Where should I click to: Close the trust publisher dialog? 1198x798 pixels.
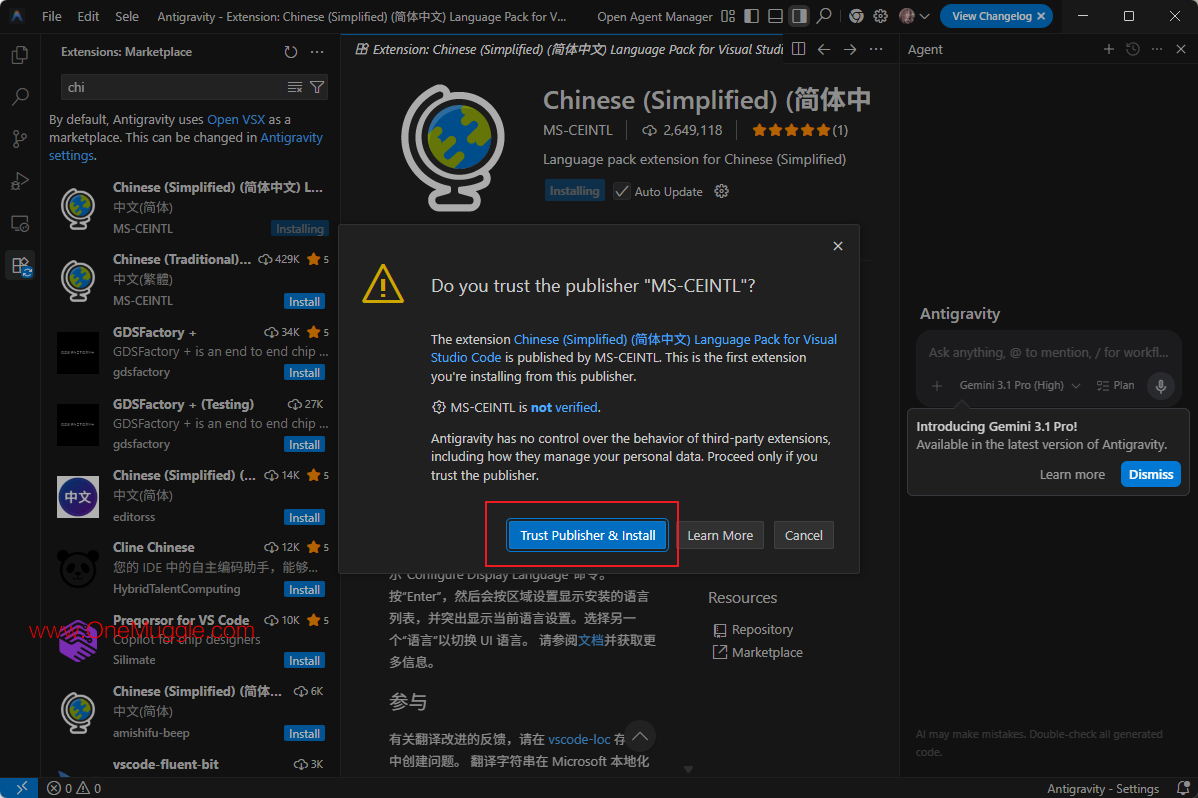tap(838, 246)
